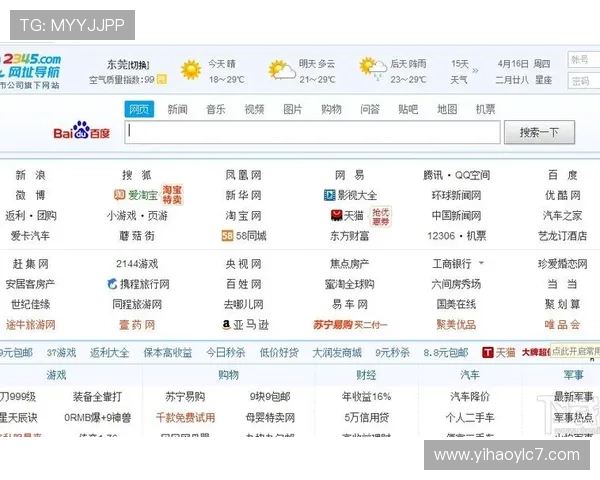Screen dimensions: 600x480
Task: Click the yellow air quality indicator icon
Action: pyautogui.click(x=162, y=79)
